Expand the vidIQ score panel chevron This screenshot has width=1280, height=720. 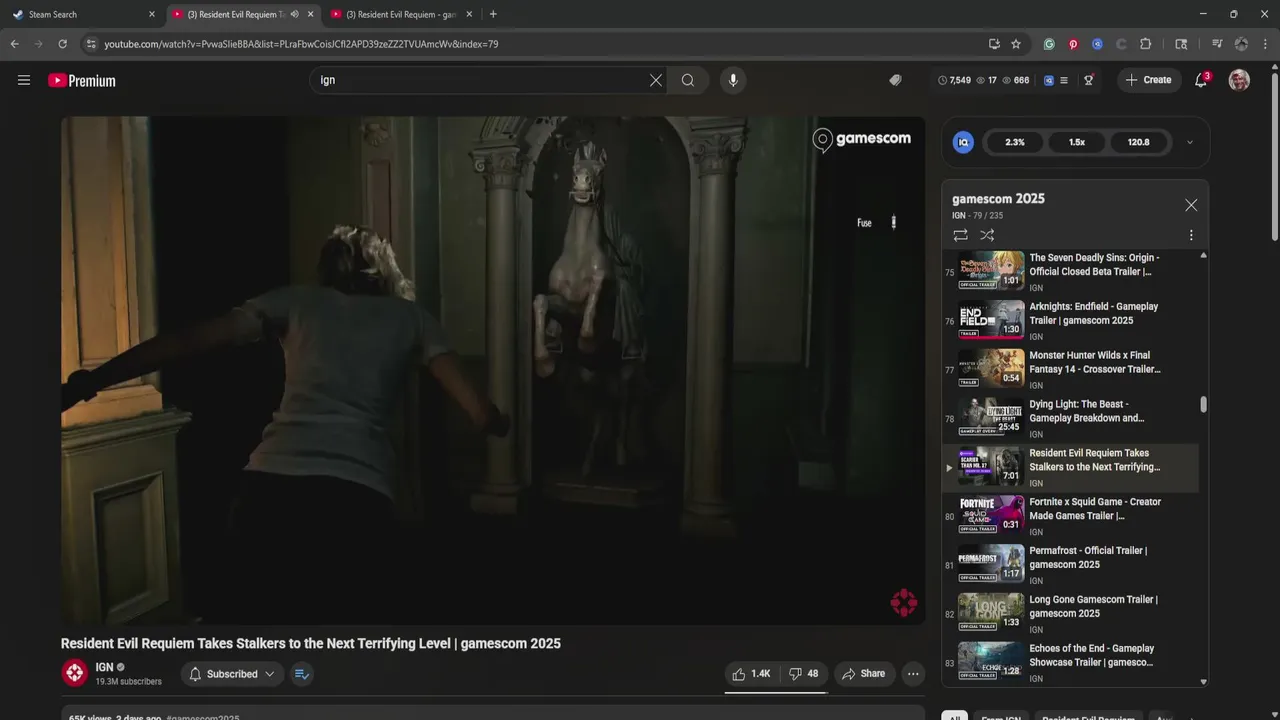(x=1189, y=142)
